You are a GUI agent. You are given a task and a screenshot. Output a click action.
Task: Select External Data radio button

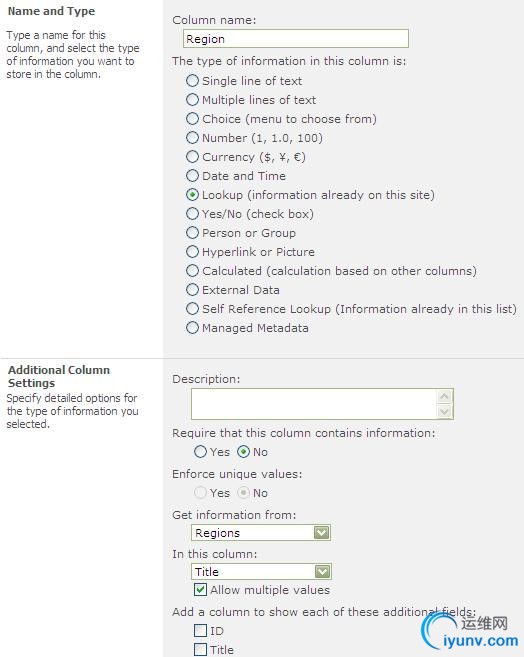point(192,290)
